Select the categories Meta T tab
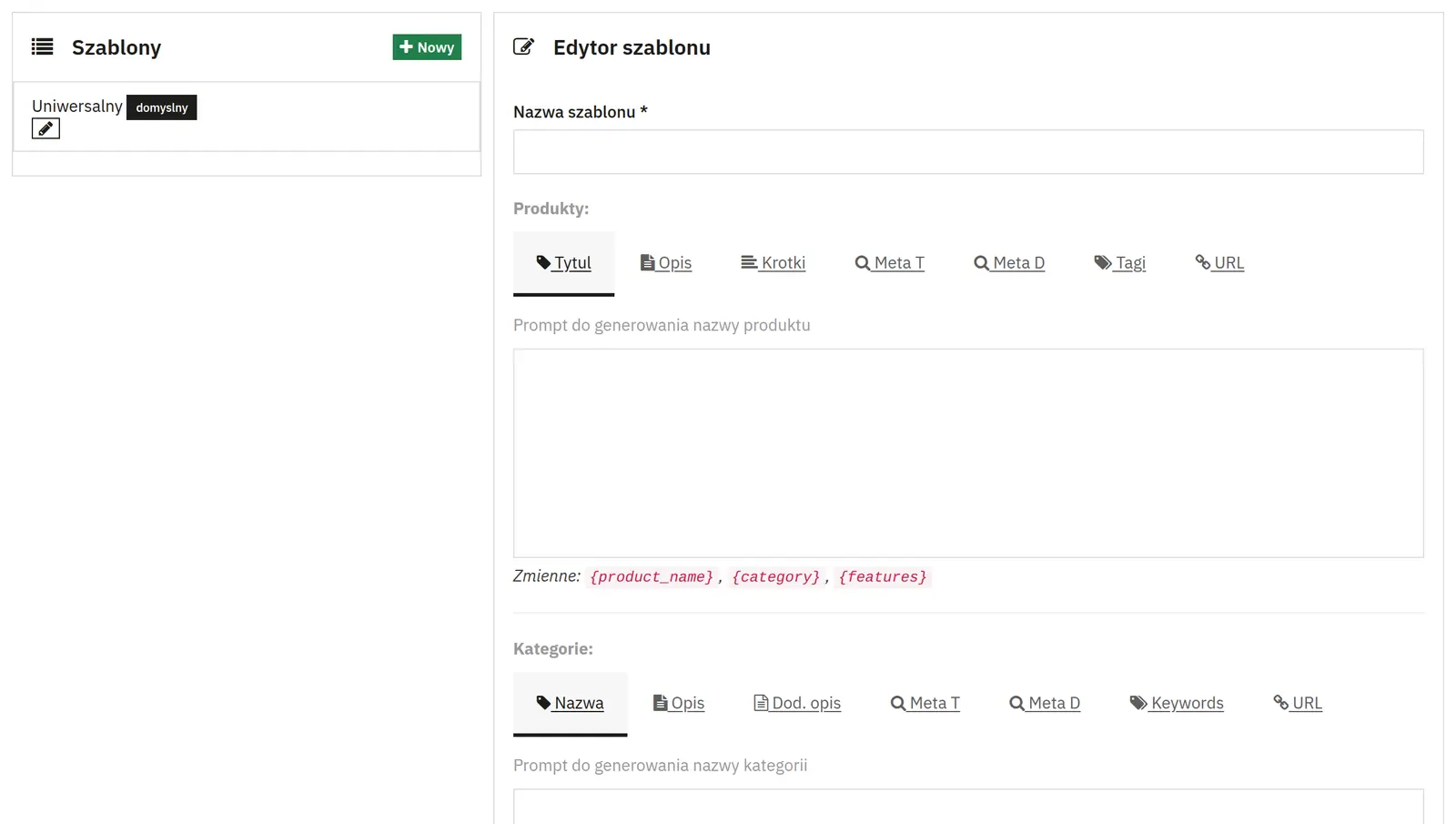 (x=925, y=704)
